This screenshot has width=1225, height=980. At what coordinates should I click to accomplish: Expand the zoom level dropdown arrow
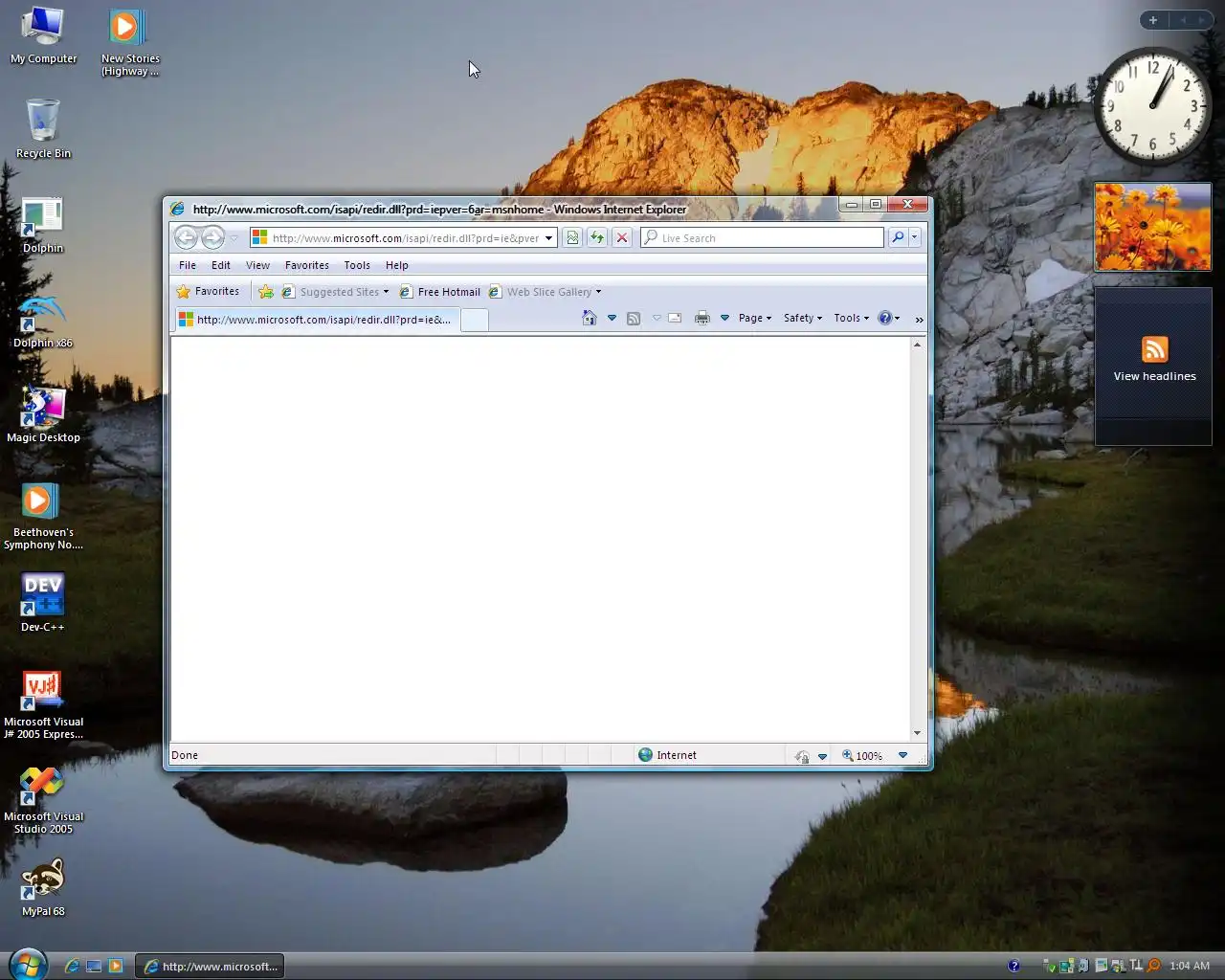pos(902,755)
